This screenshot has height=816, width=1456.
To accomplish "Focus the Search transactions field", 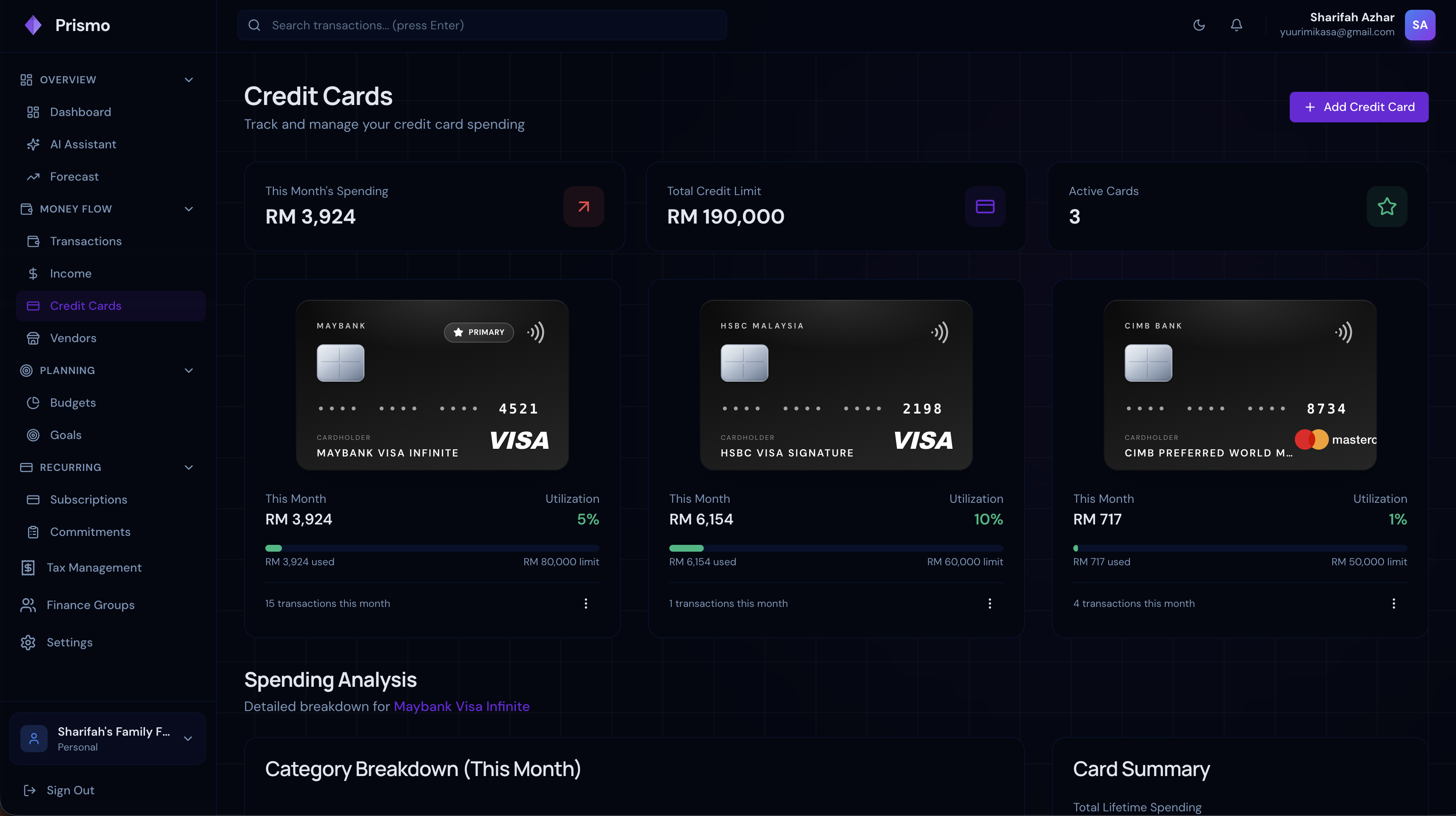I will point(481,25).
